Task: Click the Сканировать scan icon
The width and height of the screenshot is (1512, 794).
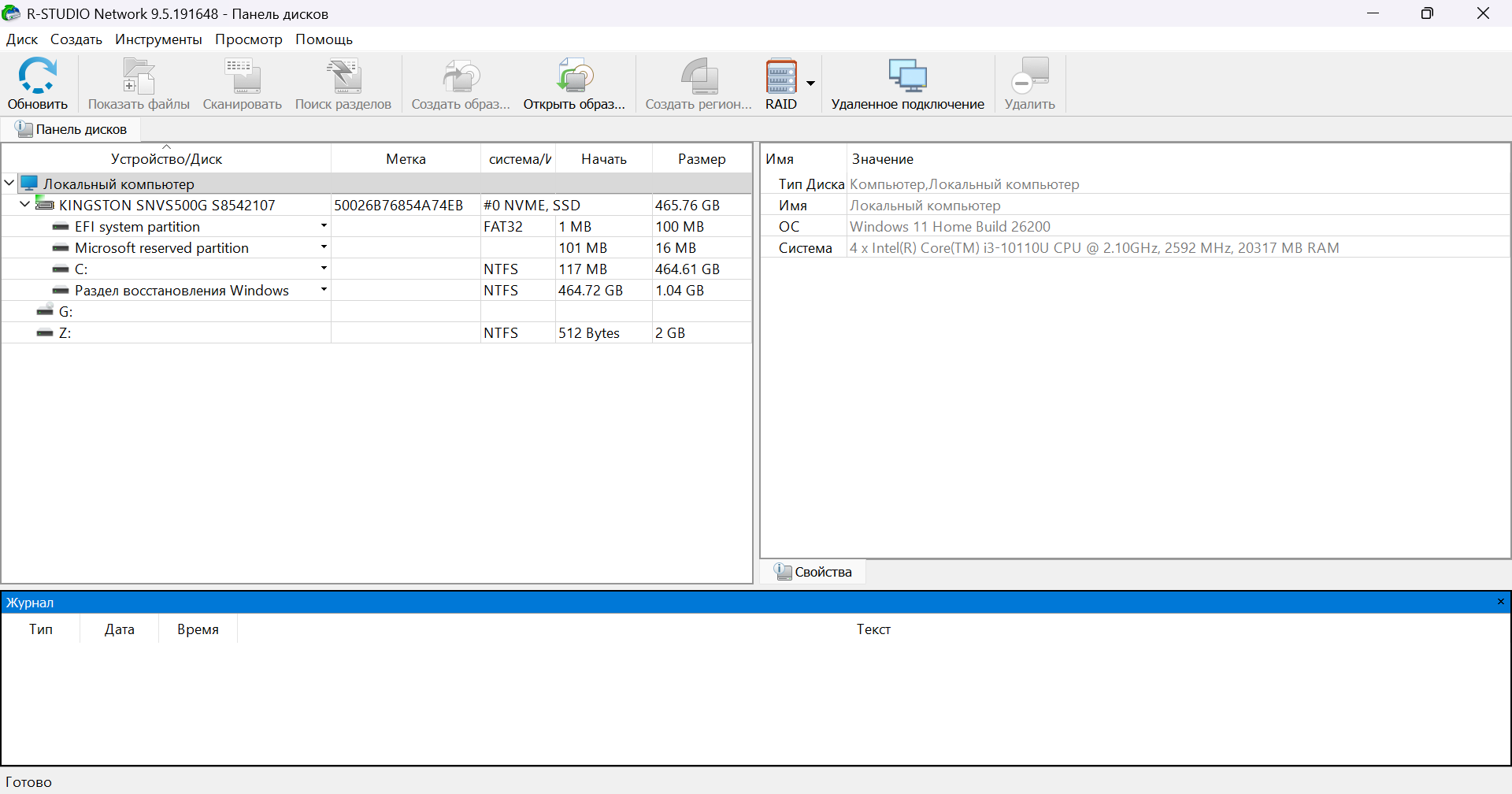Action: coord(242,77)
